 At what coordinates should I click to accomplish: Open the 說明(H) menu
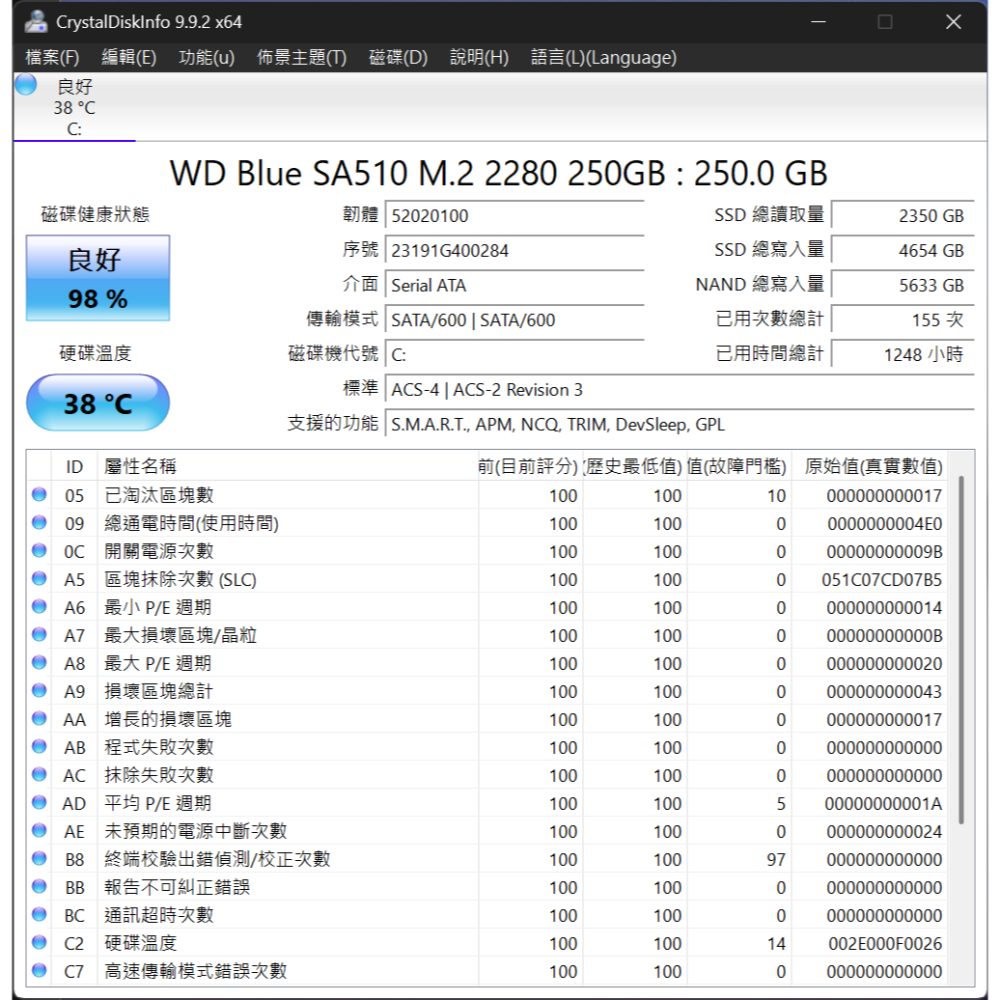coord(479,57)
